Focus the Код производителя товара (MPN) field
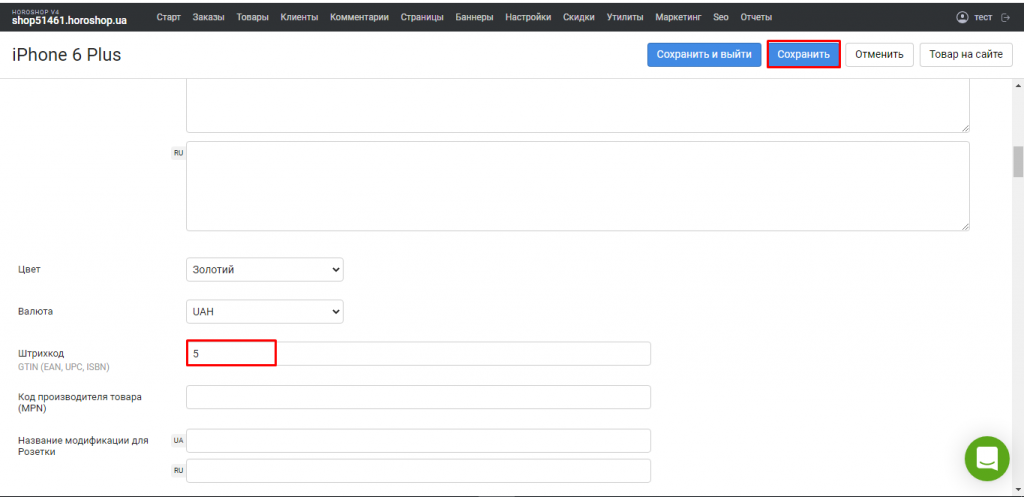The height and width of the screenshot is (497, 1024). pyautogui.click(x=418, y=397)
